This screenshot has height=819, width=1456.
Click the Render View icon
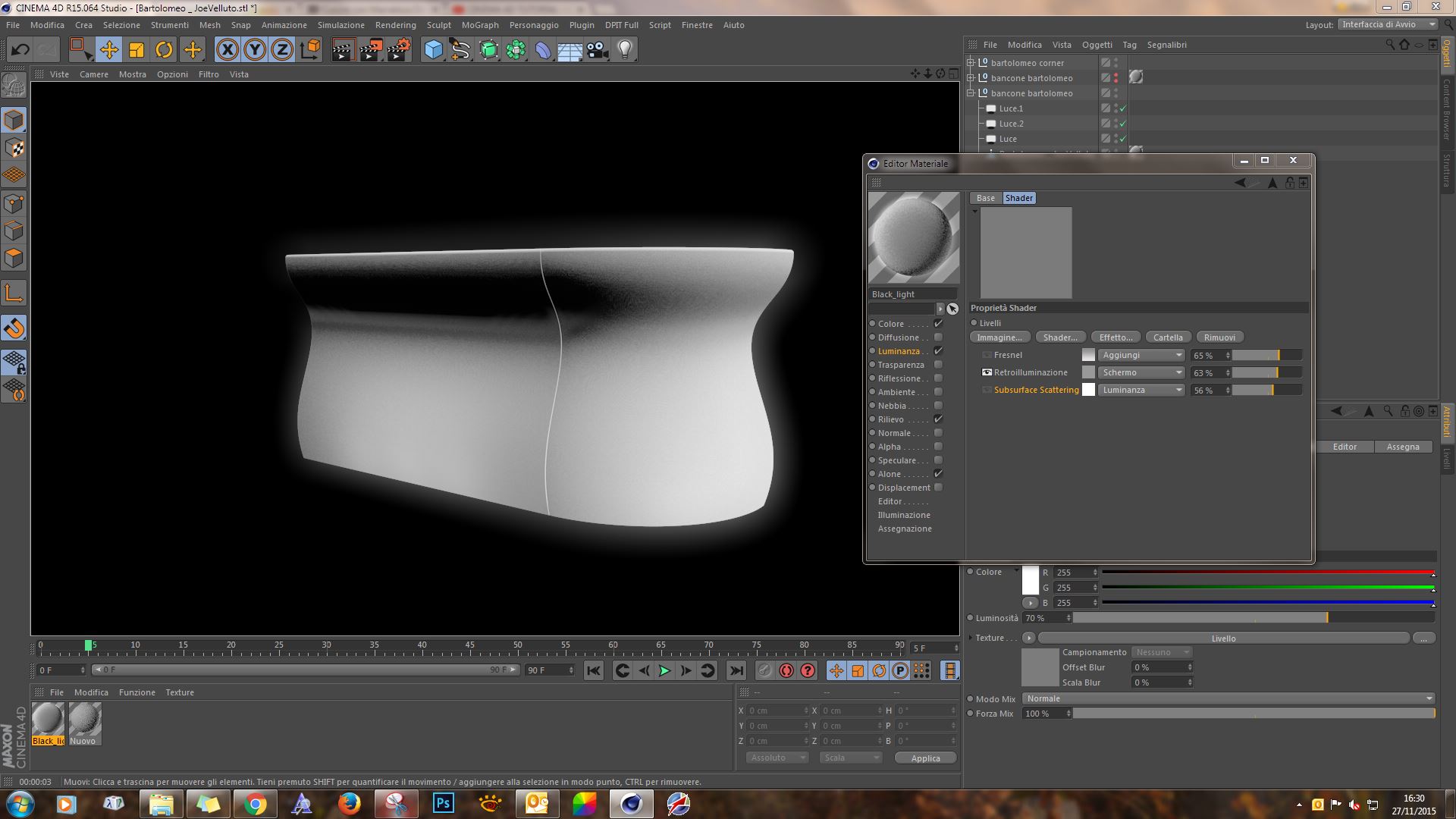click(343, 50)
